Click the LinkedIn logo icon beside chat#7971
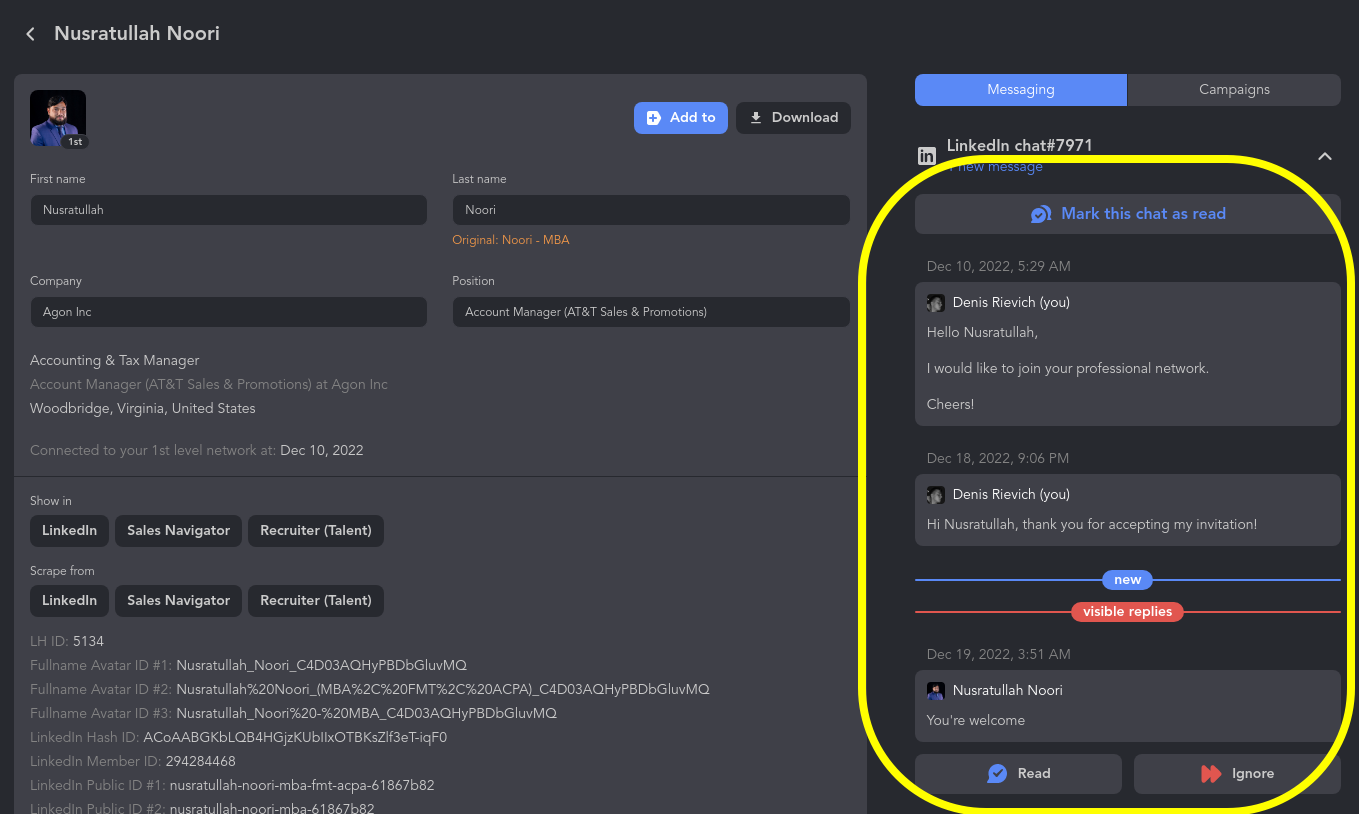Image resolution: width=1359 pixels, height=814 pixels. (927, 156)
